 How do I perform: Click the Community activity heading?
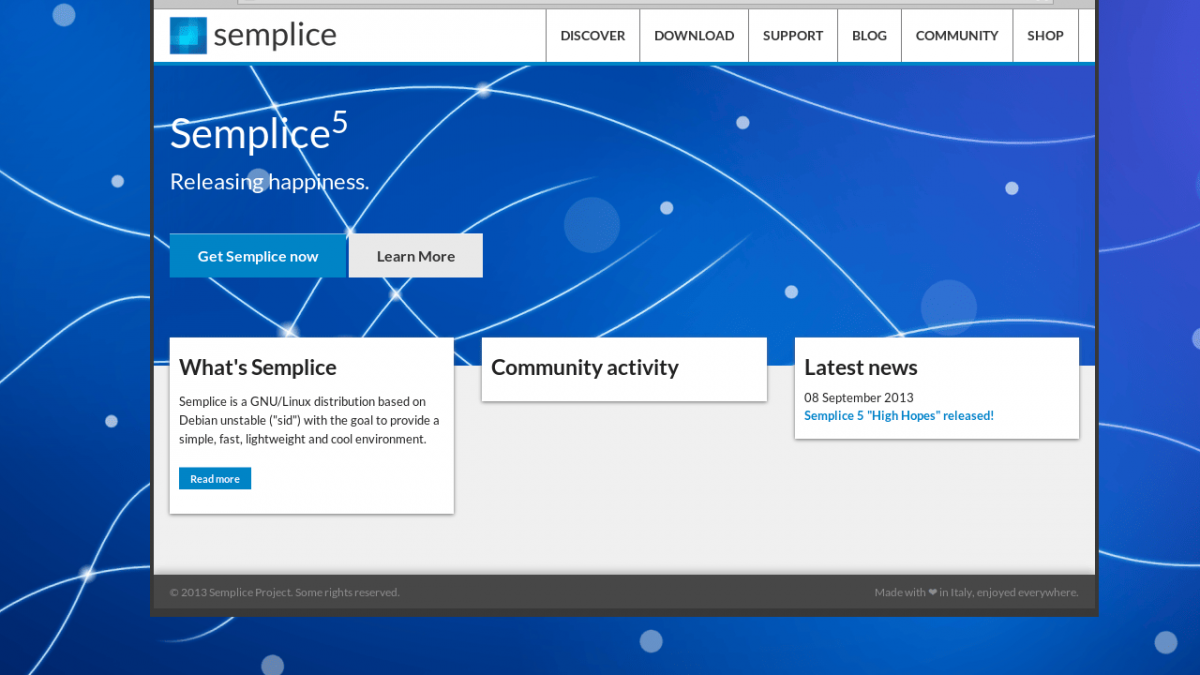[x=585, y=367]
